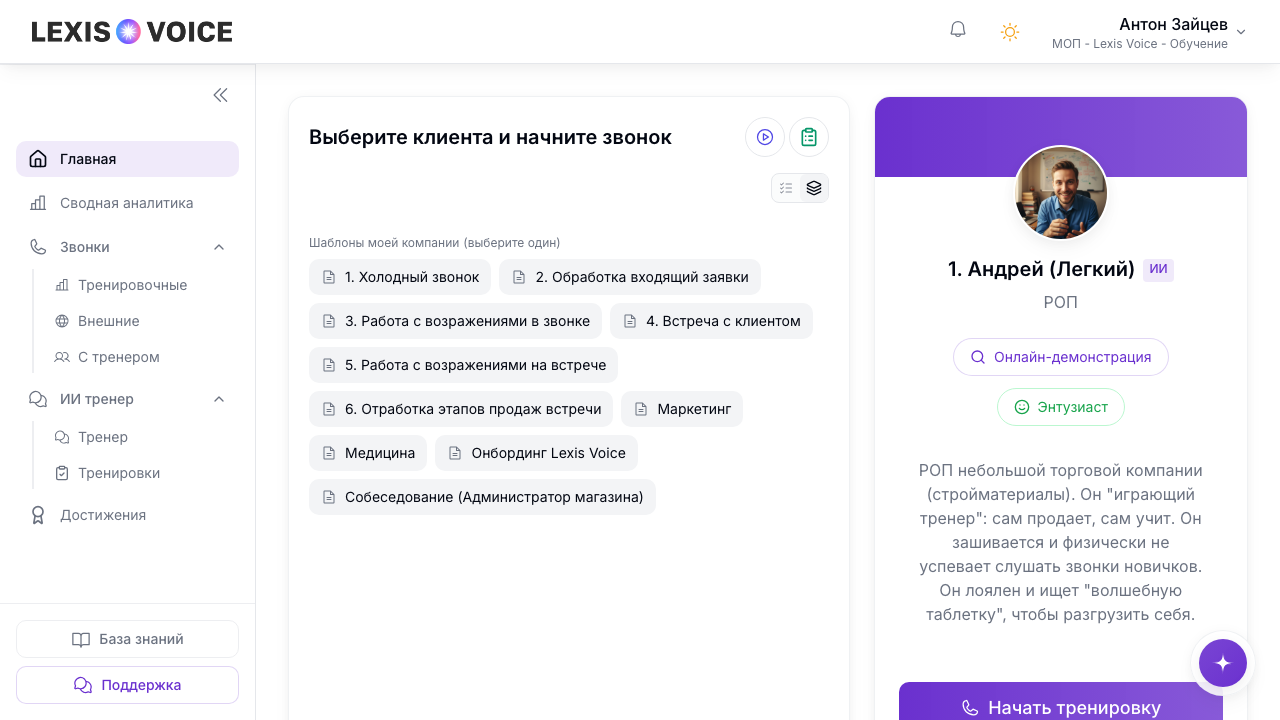Select Собеседование (Администратор магазина) template

[482, 497]
